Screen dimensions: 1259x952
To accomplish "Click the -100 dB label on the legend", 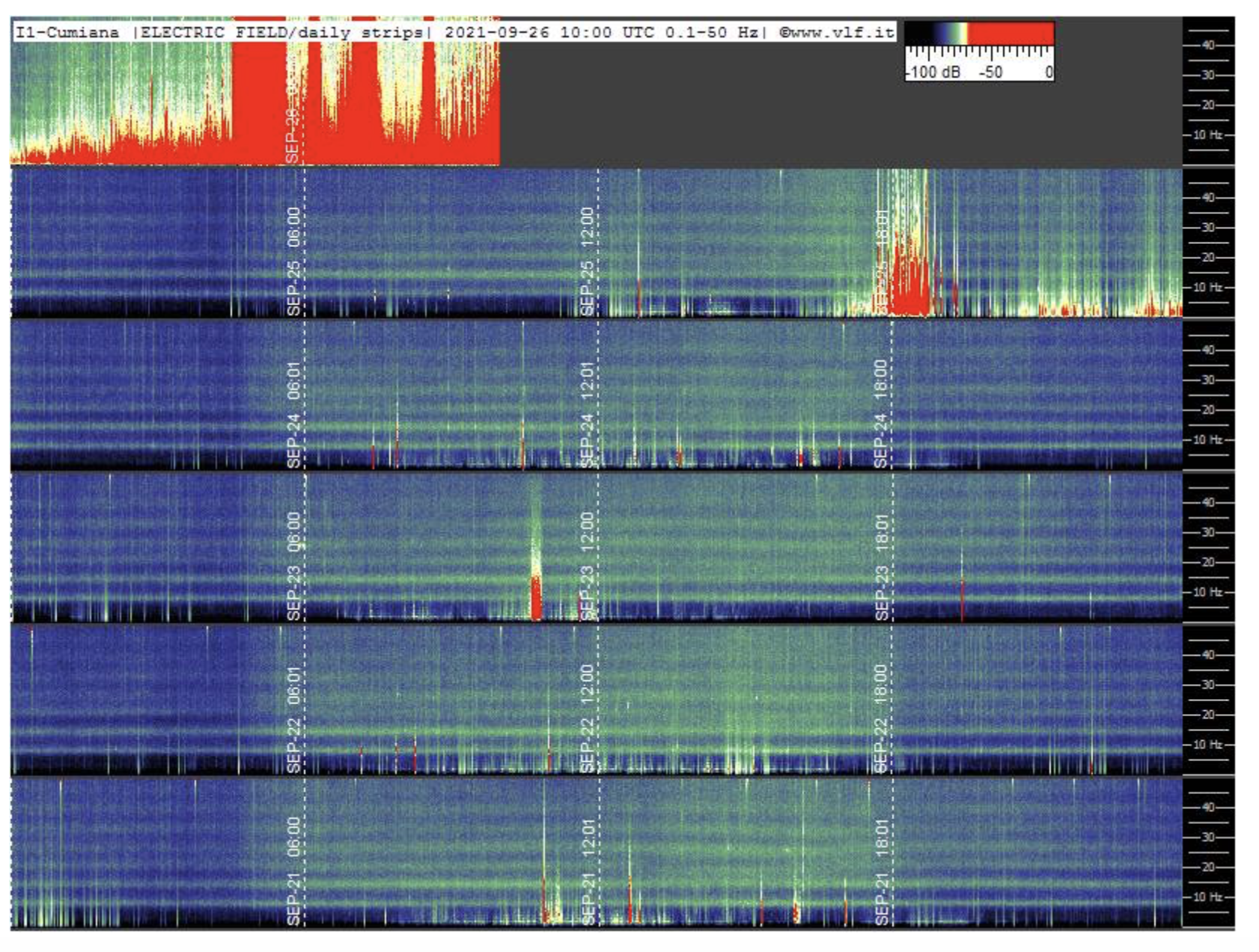I will click(x=933, y=72).
